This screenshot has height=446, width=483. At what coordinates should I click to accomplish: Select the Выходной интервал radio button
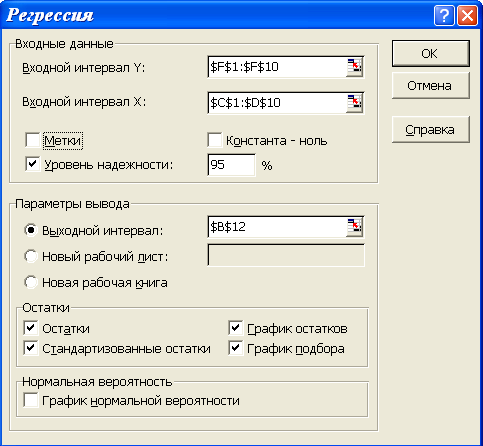pyautogui.click(x=31, y=230)
